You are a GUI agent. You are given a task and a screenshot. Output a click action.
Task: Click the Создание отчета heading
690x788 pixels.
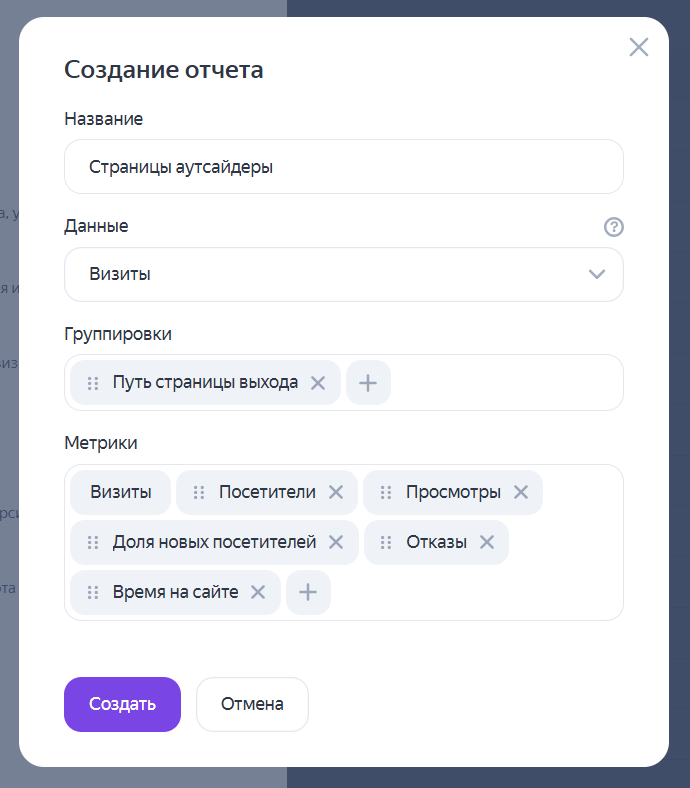[163, 70]
